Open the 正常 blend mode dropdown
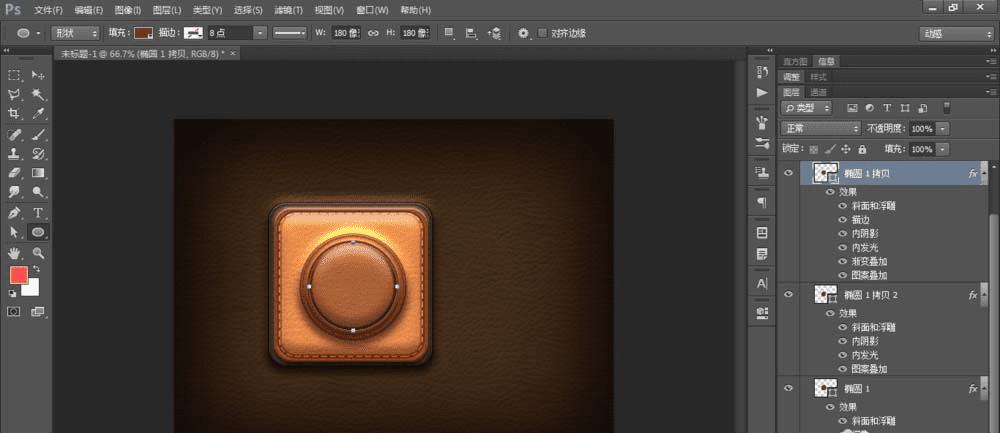 [x=821, y=128]
